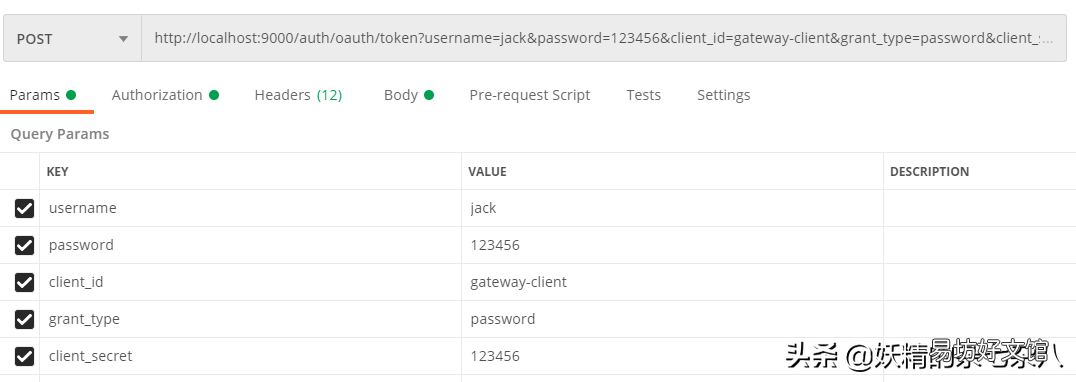Image resolution: width=1076 pixels, height=382 pixels.
Task: Click description cell of username row
Action: 979,208
